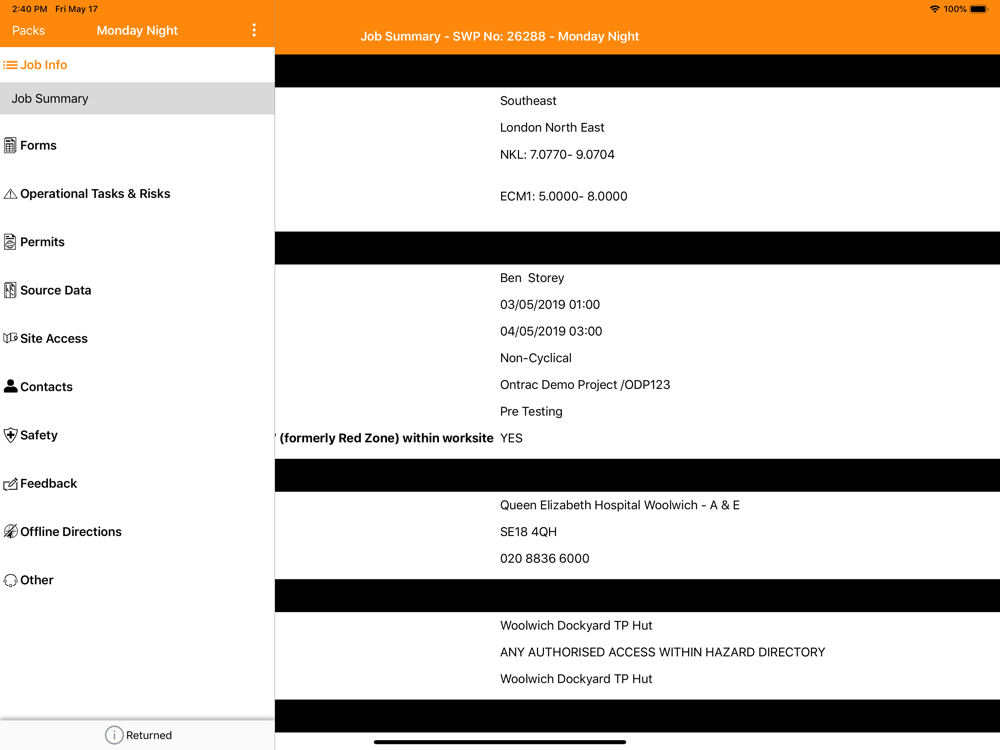Tap the info icon beside Returned

(114, 735)
